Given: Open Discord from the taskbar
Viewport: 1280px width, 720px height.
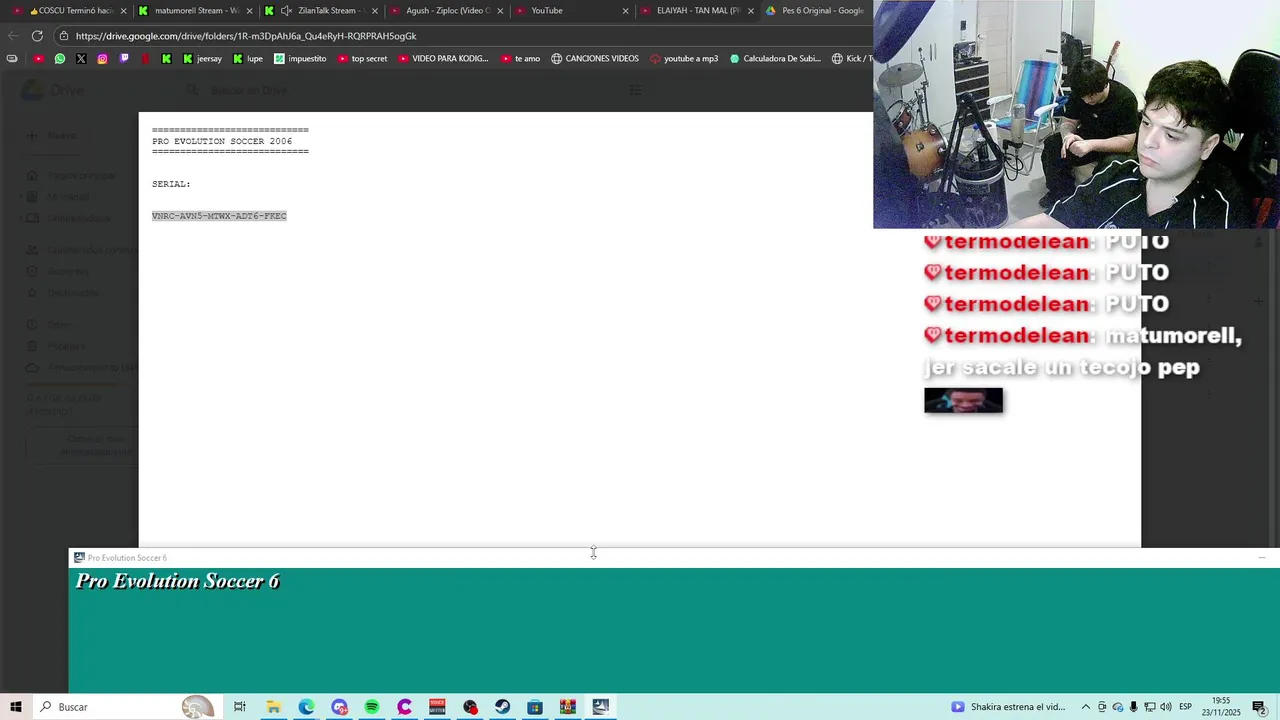Looking at the screenshot, I should (x=339, y=707).
